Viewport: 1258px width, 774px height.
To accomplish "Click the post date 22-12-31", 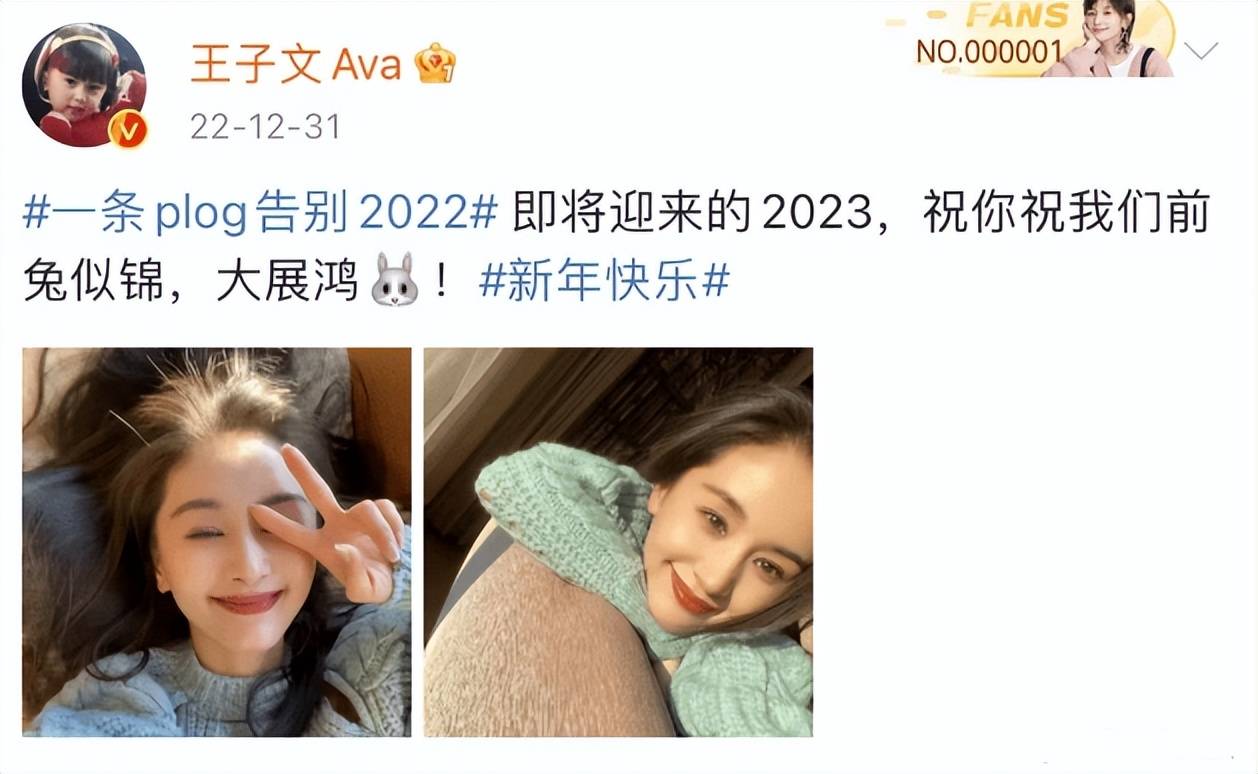I will tap(265, 127).
